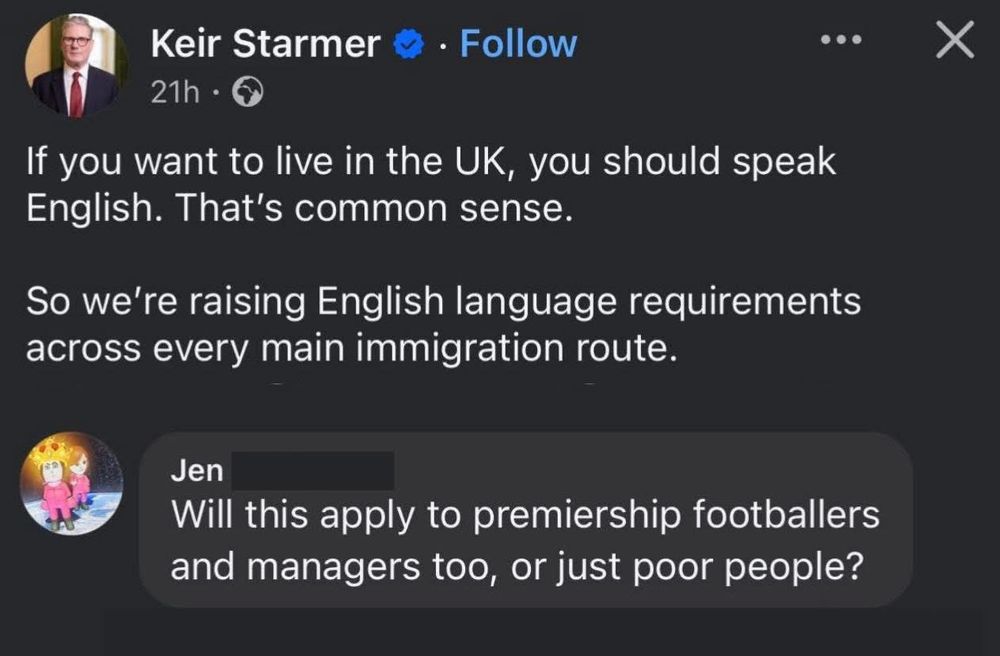This screenshot has width=1000, height=656.
Task: Click commenter name Jen
Action: coord(195,469)
